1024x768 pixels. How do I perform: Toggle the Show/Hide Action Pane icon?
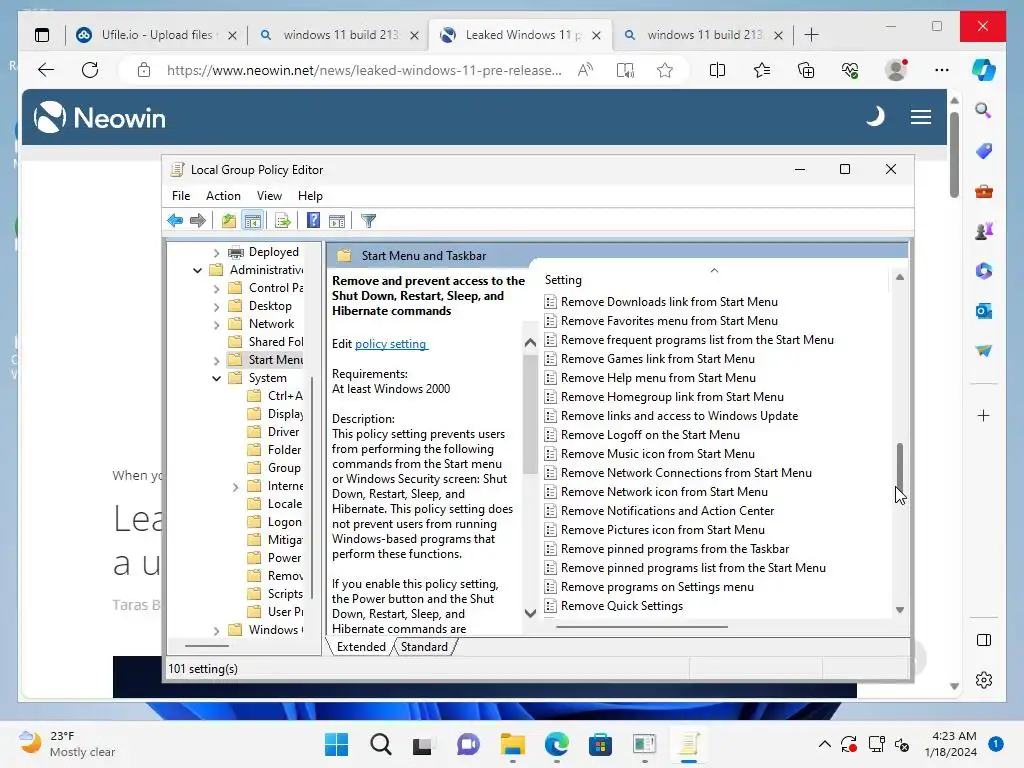pos(337,221)
